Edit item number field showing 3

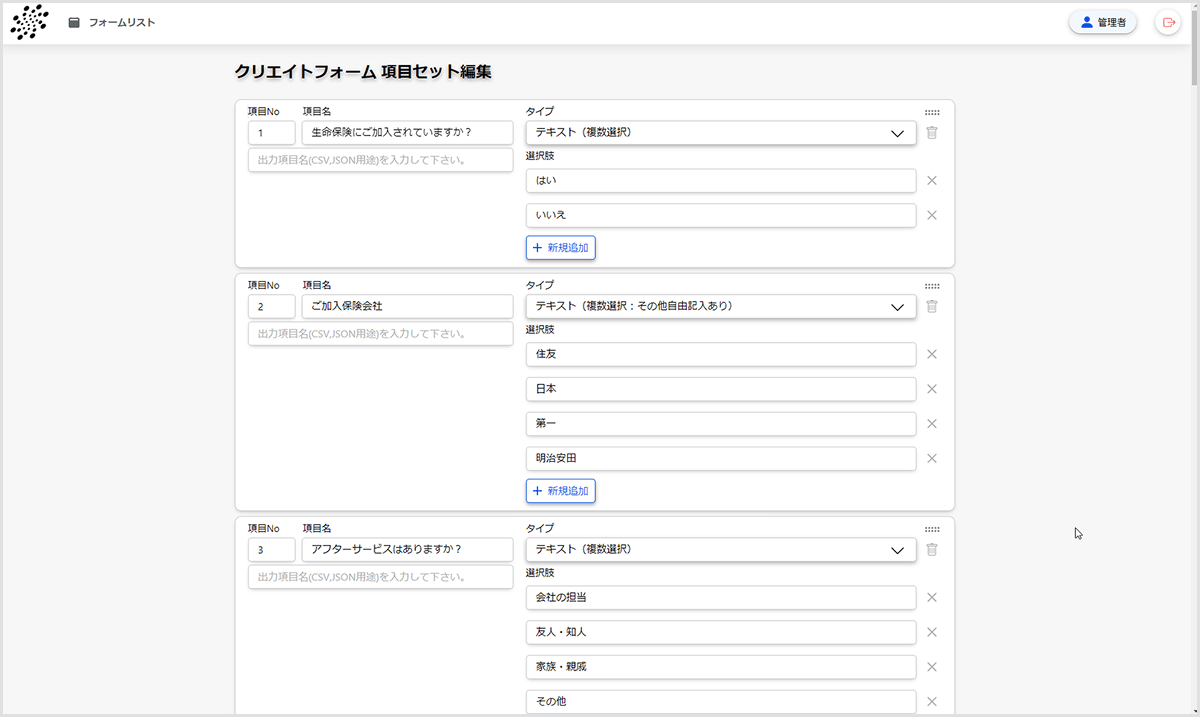coord(272,549)
